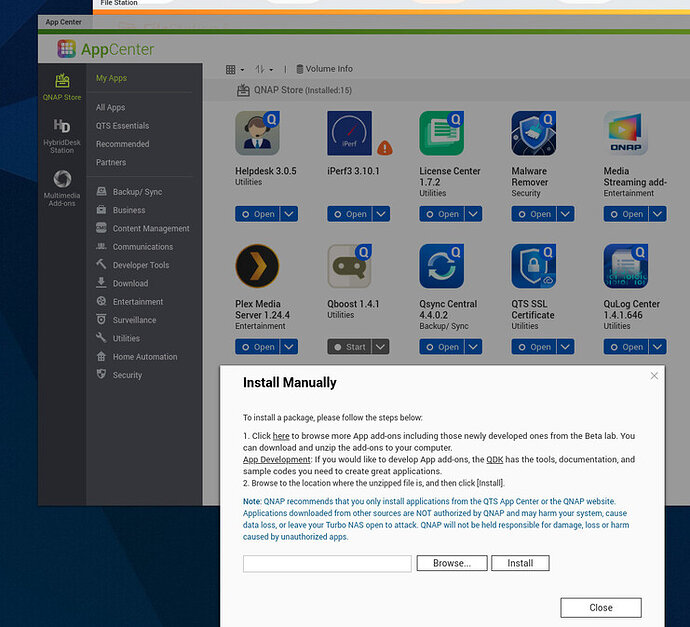Select Partners category
690x627 pixels.
111,162
